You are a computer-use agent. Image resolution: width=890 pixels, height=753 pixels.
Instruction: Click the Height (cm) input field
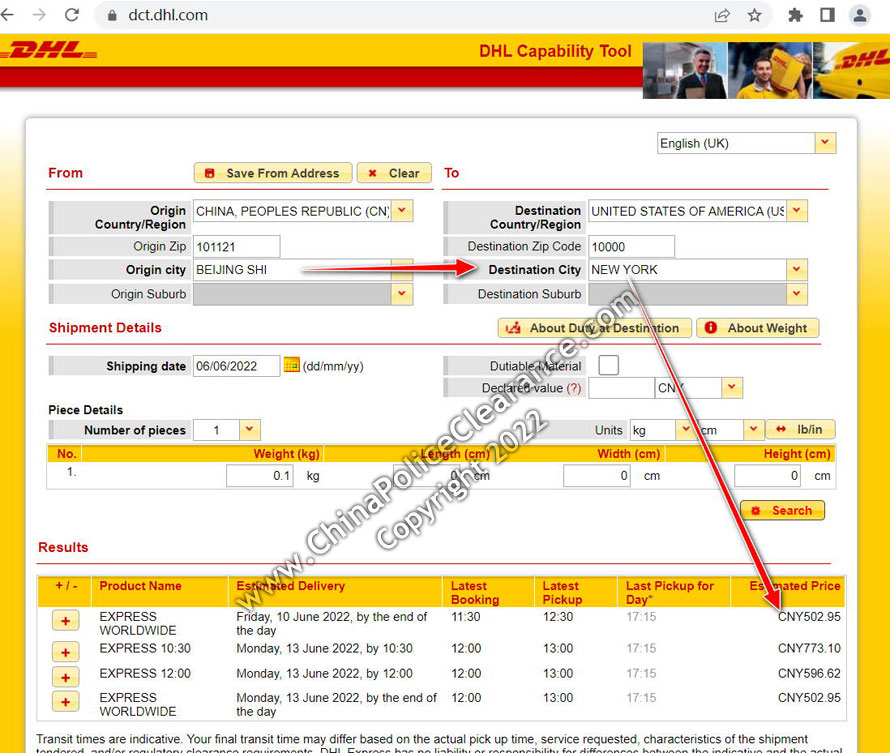click(x=767, y=476)
